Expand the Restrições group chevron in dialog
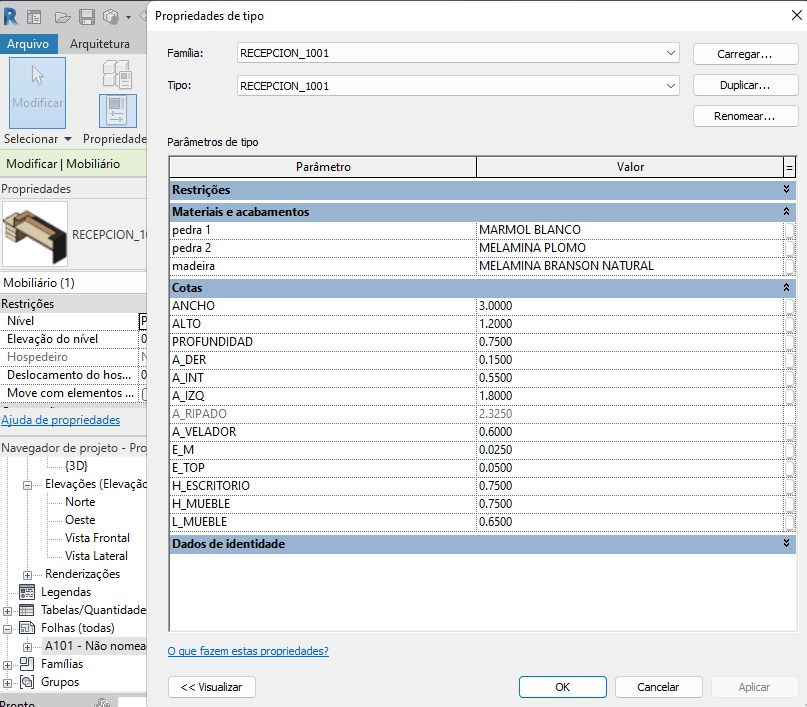The width and height of the screenshot is (807, 707). tap(786, 189)
